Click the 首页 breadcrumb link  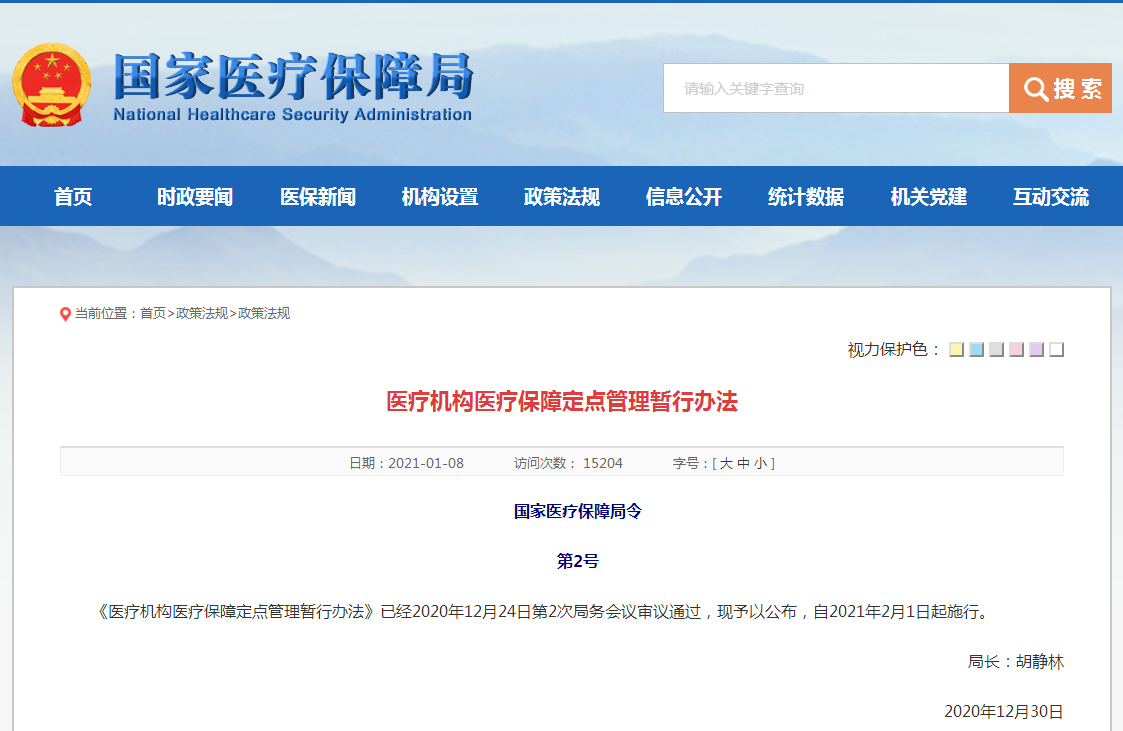(x=153, y=314)
